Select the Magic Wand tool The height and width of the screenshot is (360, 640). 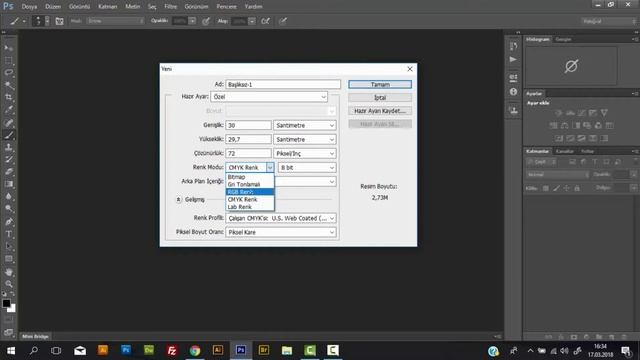point(9,85)
